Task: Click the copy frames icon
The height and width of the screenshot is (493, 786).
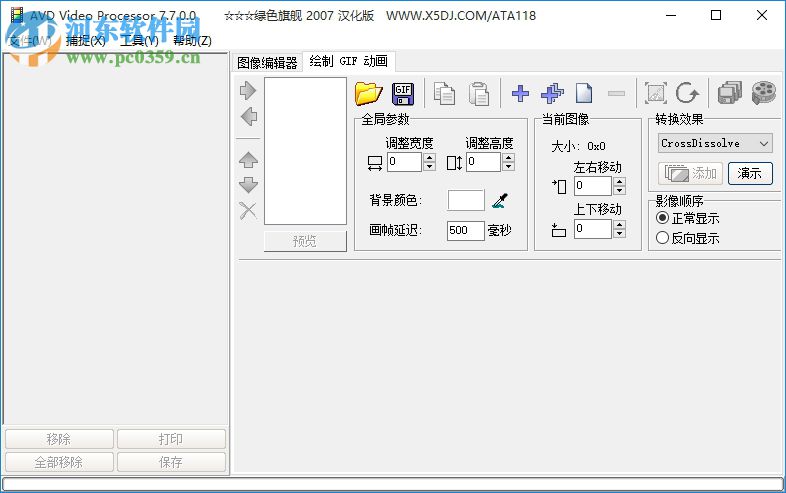Action: click(x=444, y=93)
